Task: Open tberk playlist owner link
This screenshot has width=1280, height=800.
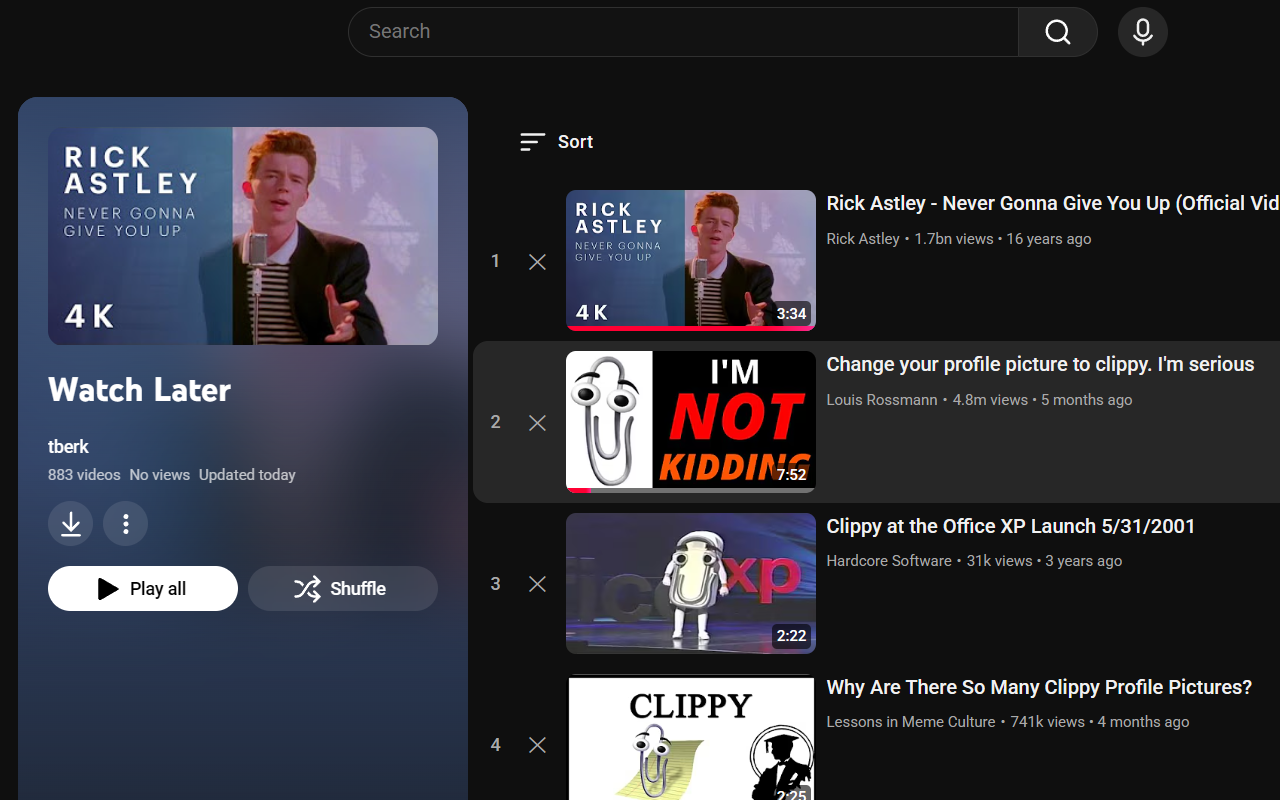Action: coord(68,447)
